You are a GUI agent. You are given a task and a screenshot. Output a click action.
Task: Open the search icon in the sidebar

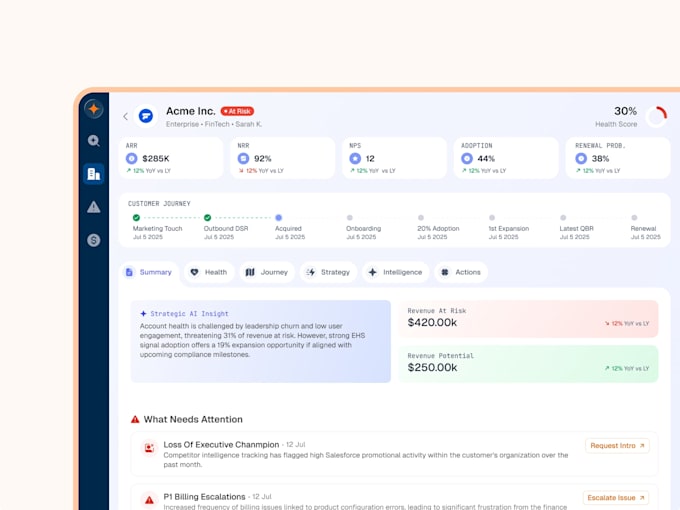tap(94, 141)
